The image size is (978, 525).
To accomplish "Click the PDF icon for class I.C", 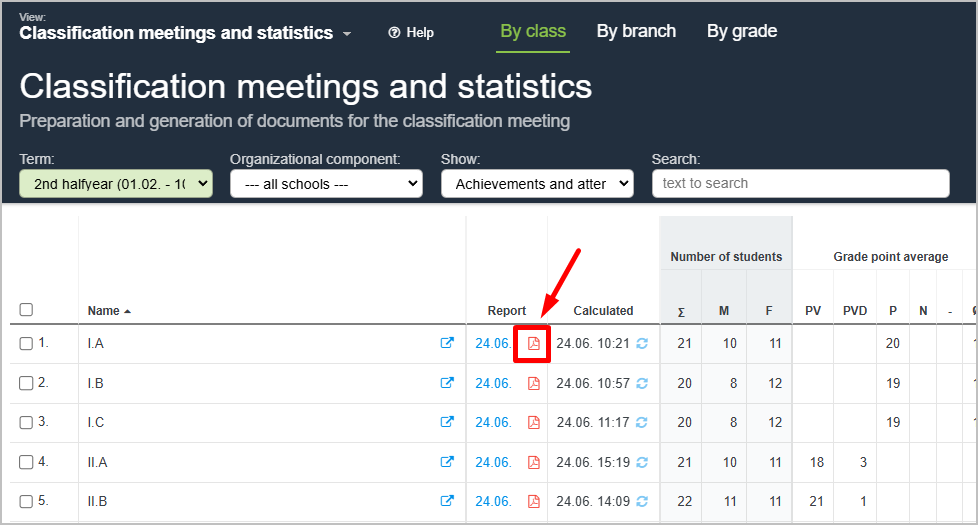I will click(x=534, y=422).
